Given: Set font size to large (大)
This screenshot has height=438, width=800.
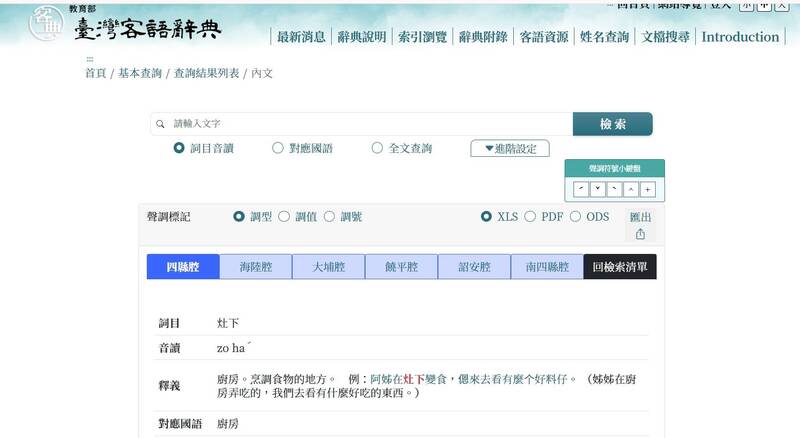Looking at the screenshot, I should point(782,5).
